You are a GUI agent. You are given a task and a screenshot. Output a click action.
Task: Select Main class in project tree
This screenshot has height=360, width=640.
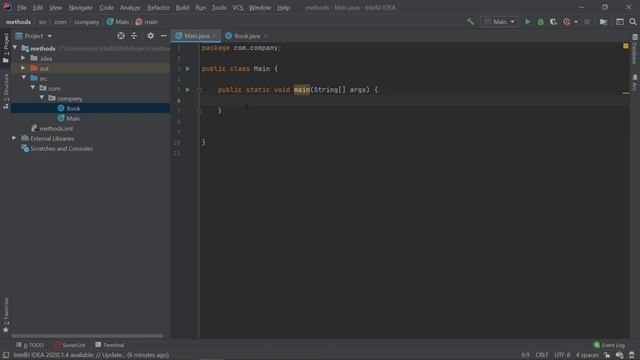click(x=73, y=118)
